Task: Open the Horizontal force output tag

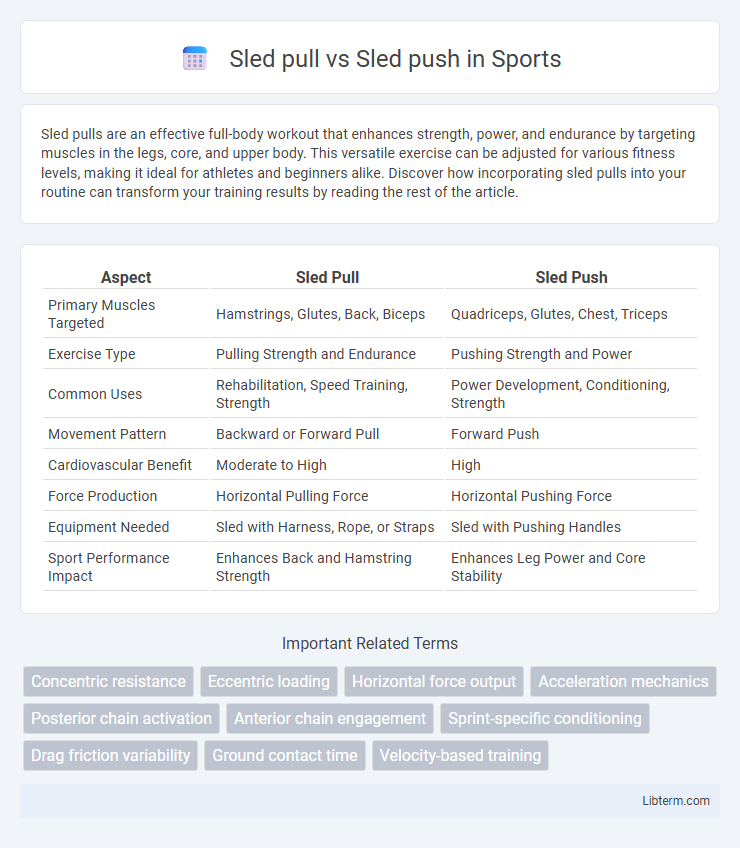Action: tap(434, 681)
